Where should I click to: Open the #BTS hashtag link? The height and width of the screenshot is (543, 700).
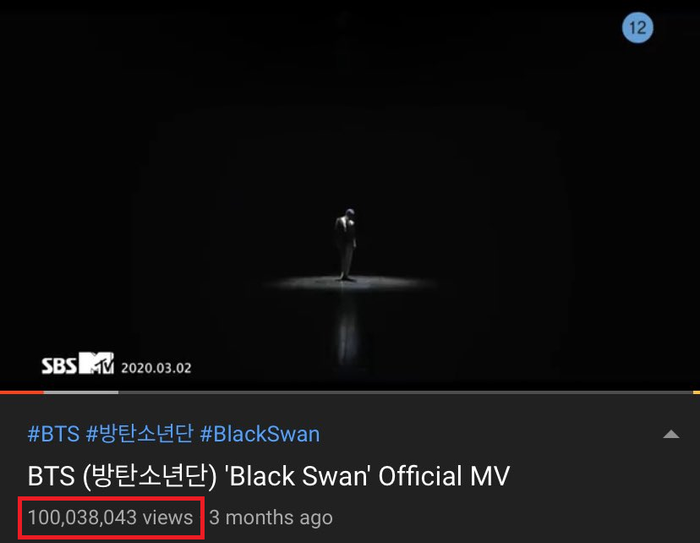point(54,434)
